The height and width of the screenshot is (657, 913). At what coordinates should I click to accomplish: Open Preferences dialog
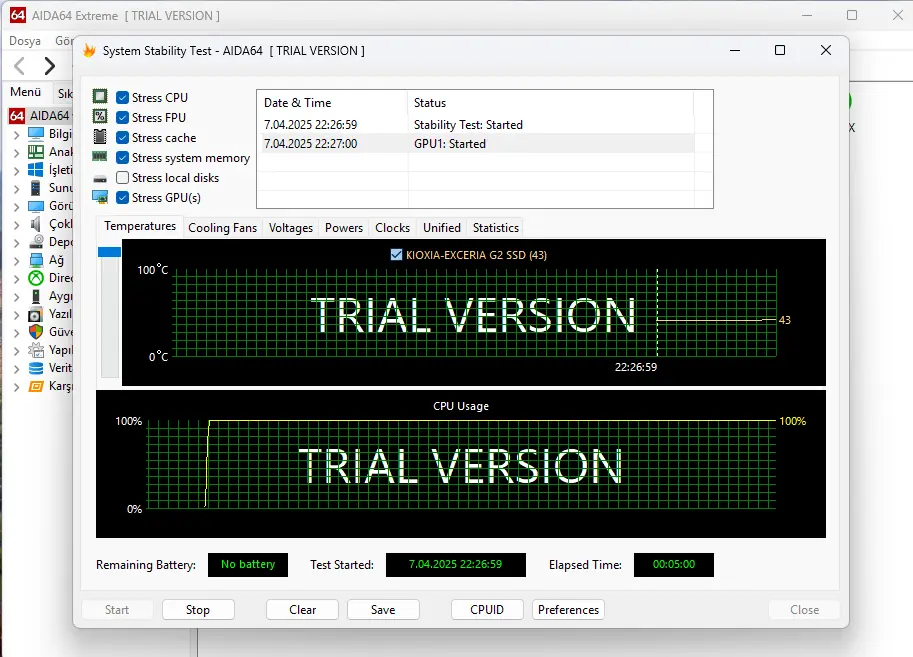point(568,610)
